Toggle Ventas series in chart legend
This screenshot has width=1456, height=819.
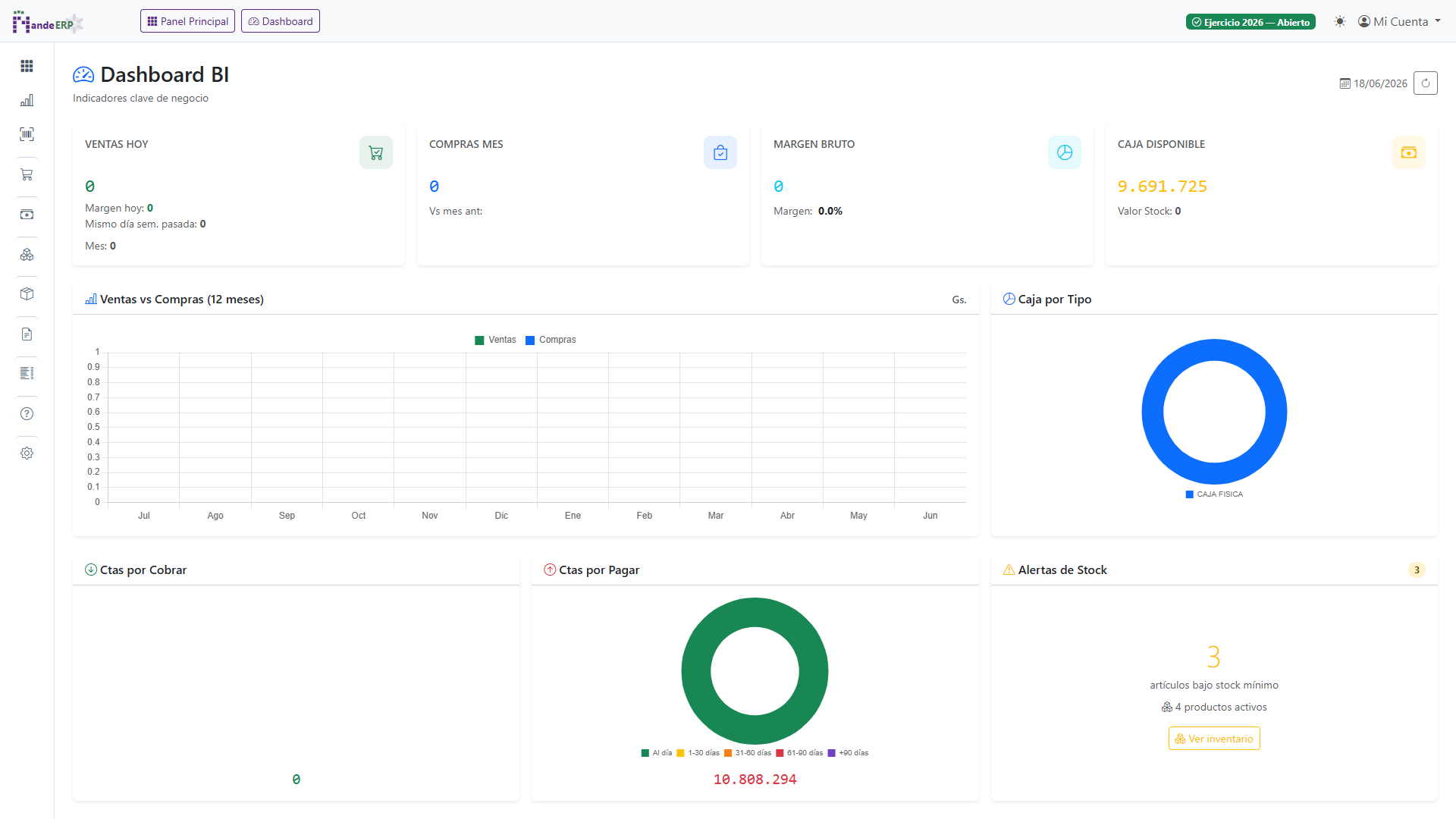[495, 340]
